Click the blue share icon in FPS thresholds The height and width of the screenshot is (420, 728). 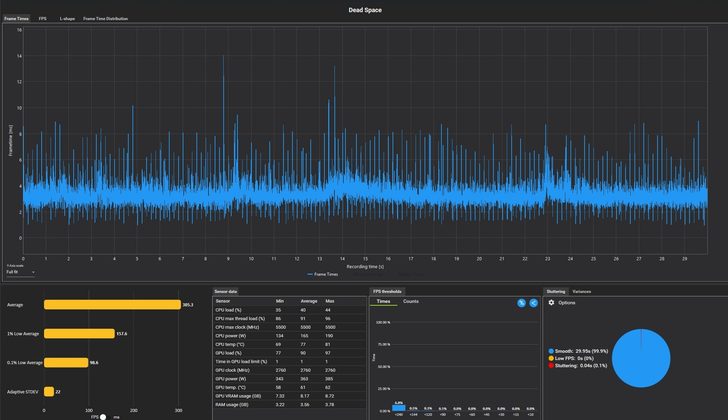[533, 303]
